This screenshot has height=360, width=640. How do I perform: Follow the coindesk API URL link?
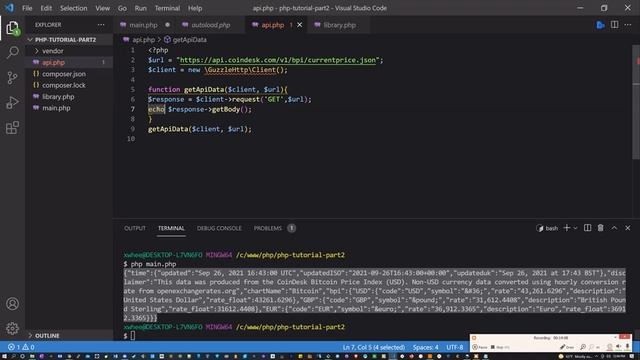pos(278,60)
